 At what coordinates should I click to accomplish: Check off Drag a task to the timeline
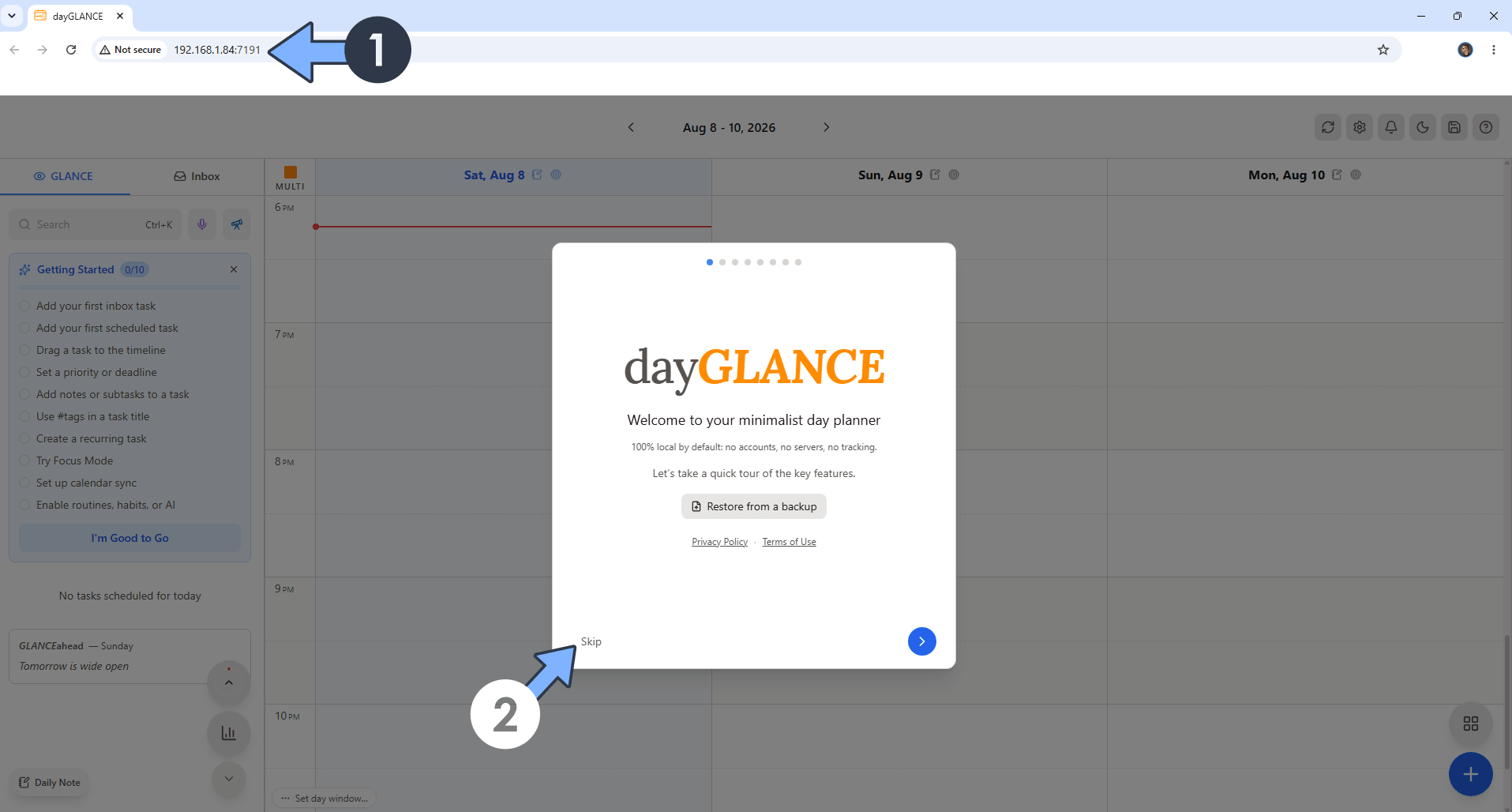[24, 350]
